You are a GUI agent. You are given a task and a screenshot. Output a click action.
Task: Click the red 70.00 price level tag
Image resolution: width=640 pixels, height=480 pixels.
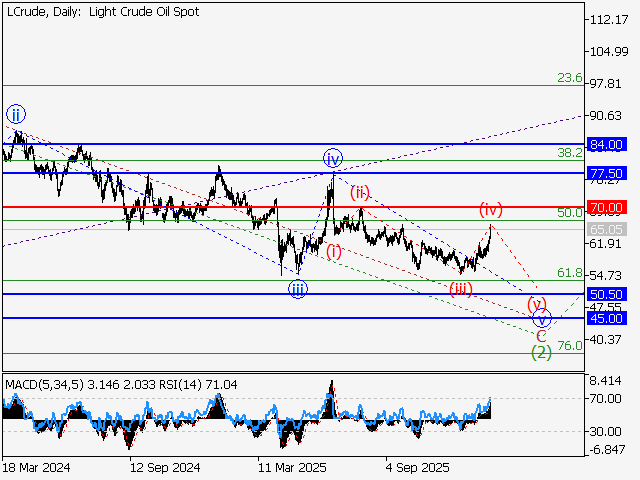click(607, 207)
